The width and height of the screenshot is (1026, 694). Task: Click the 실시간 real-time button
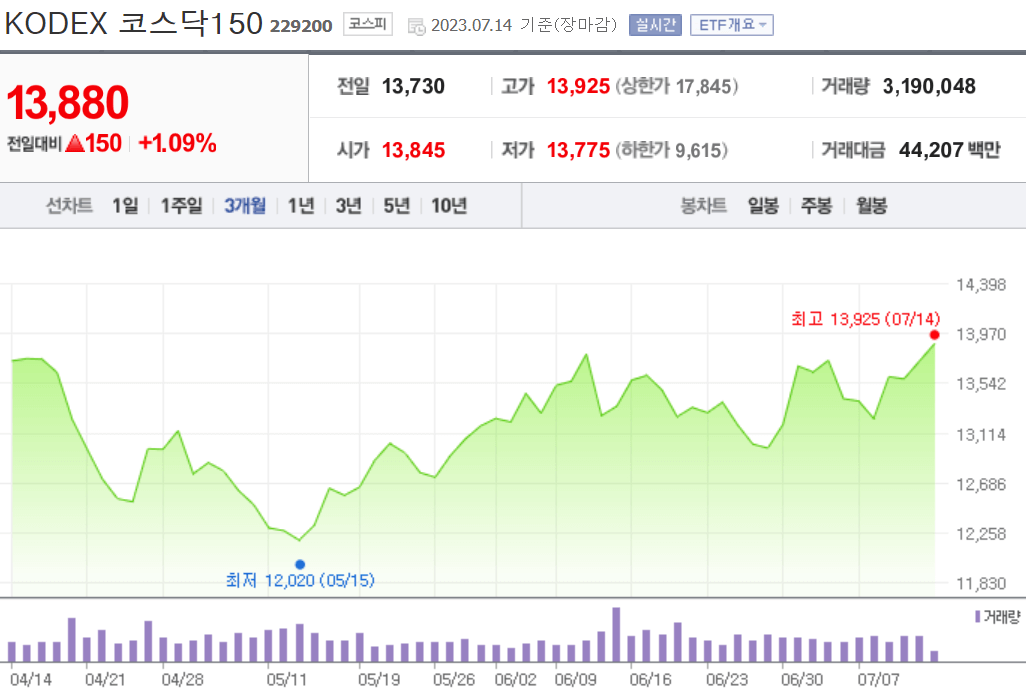655,25
